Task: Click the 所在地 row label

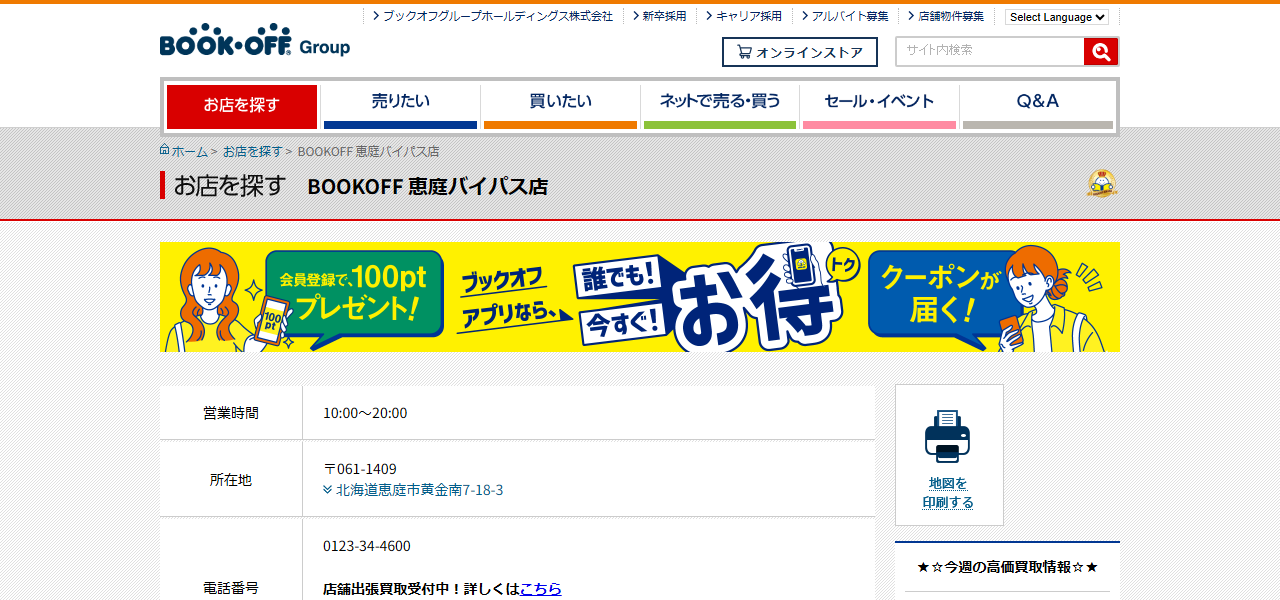Action: (x=231, y=480)
